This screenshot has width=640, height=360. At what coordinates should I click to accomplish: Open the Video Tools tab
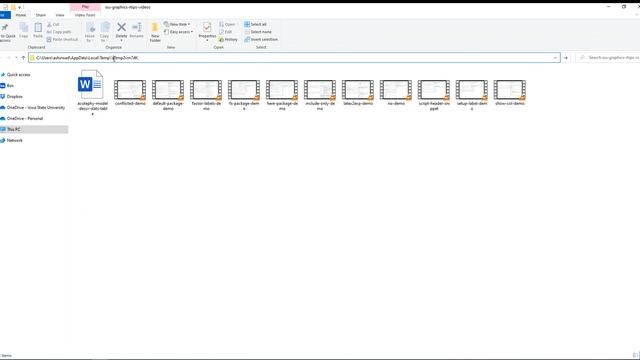click(x=85, y=15)
